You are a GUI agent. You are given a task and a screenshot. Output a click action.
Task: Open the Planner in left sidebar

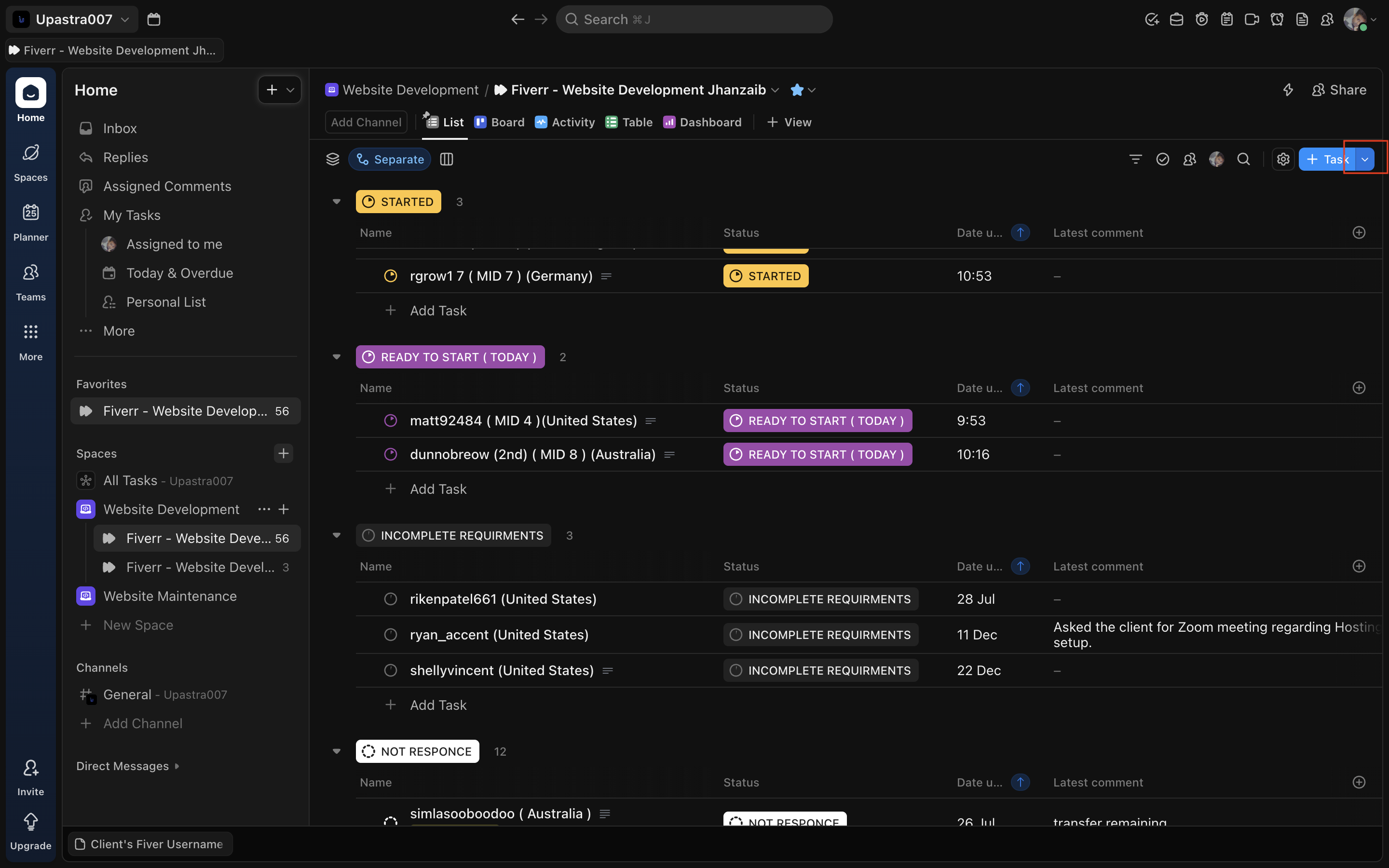pyautogui.click(x=30, y=222)
